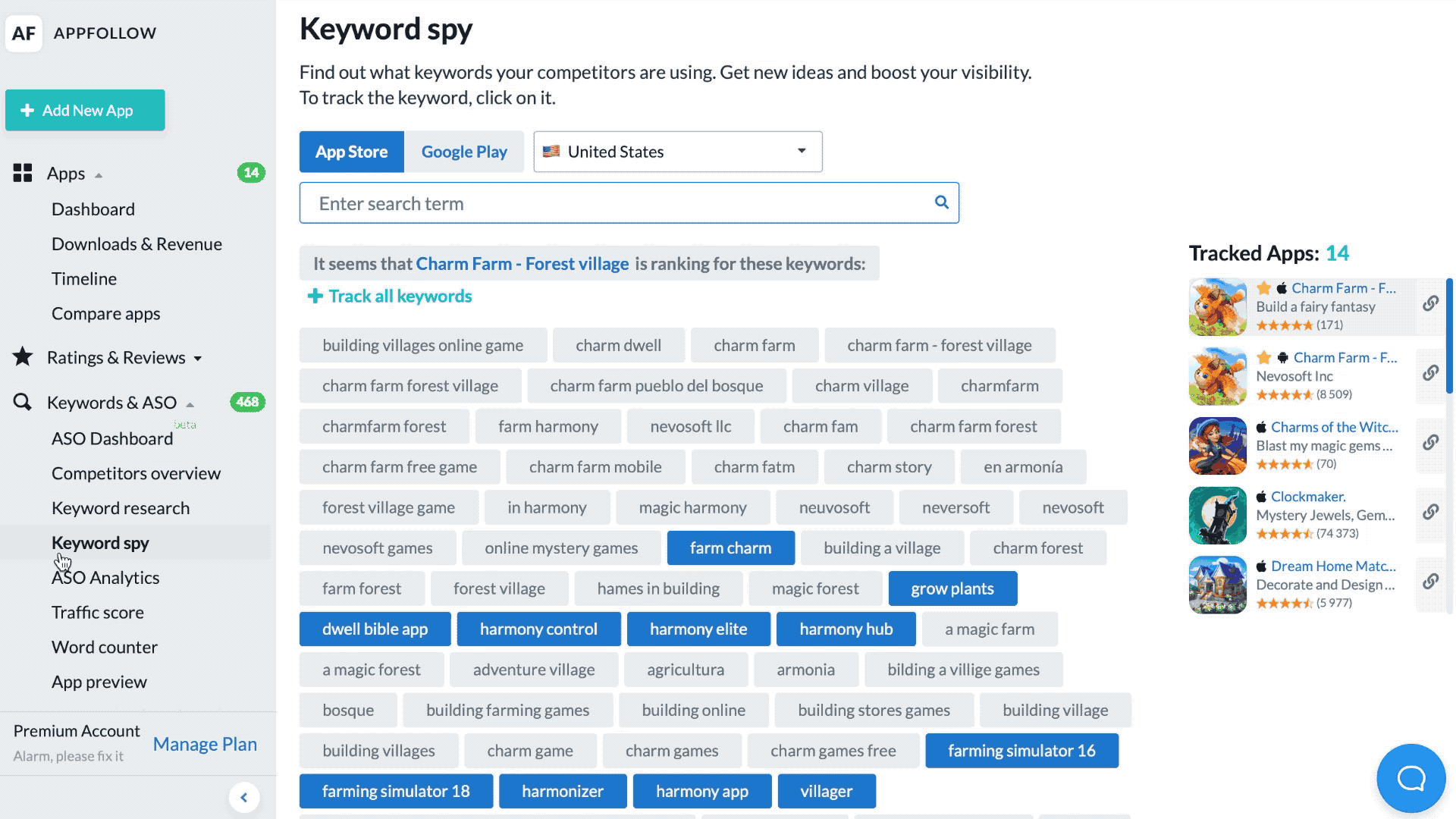The image size is (1456, 819).
Task: Click the Apps grid icon in sidebar
Action: [x=23, y=173]
